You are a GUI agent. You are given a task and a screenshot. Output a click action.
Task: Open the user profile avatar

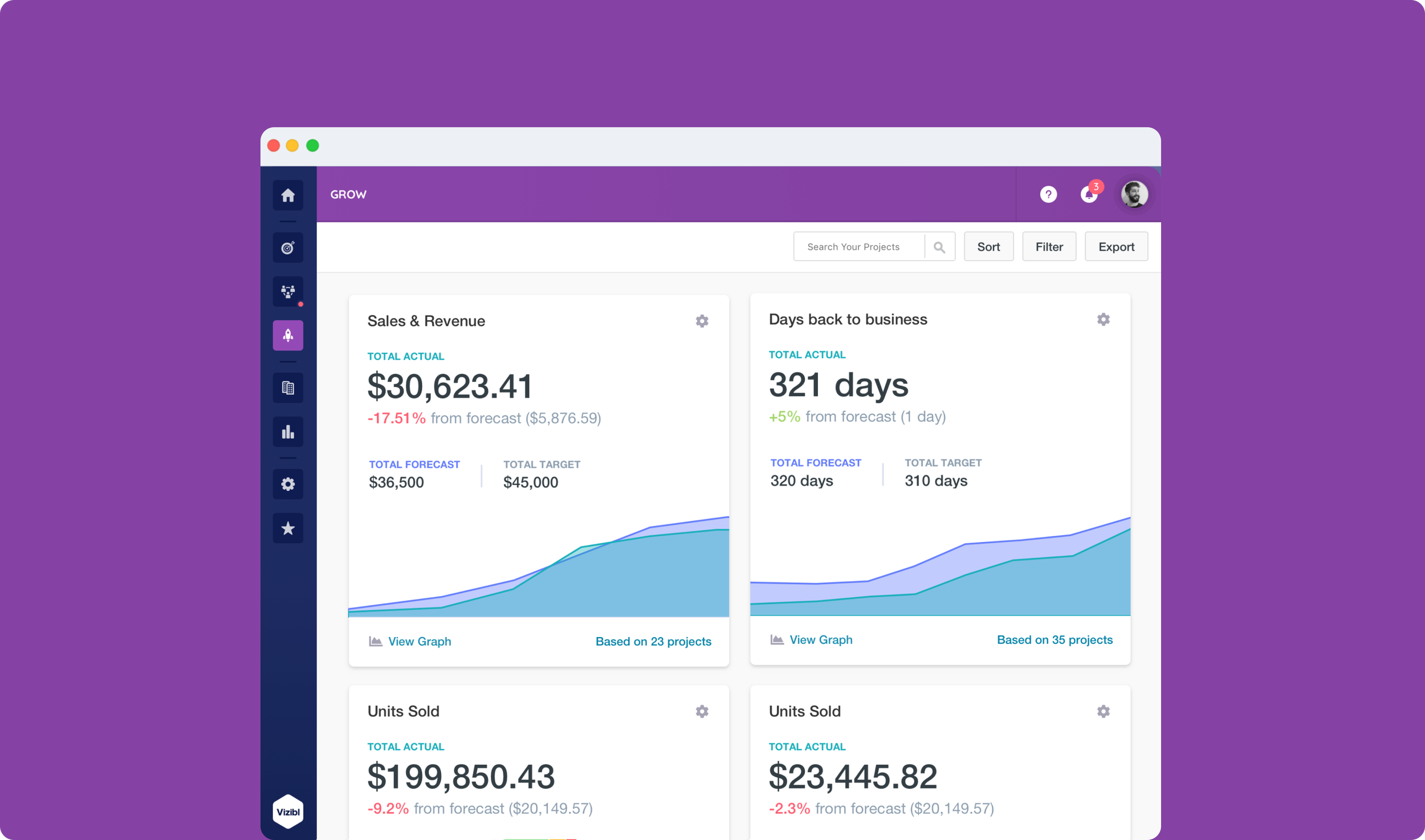tap(1134, 194)
